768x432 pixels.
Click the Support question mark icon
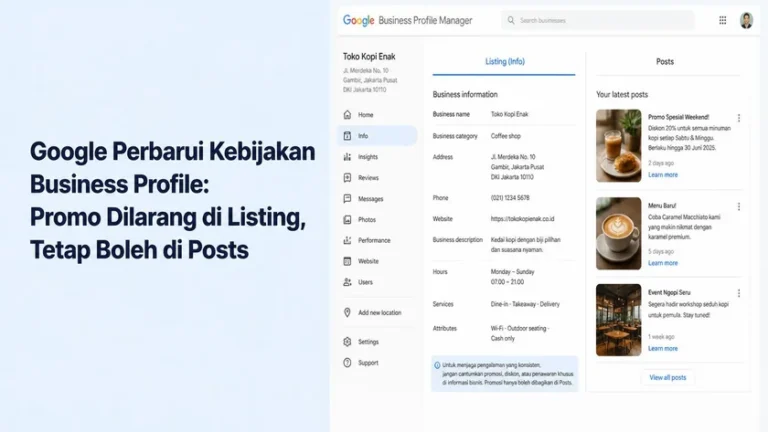point(347,363)
